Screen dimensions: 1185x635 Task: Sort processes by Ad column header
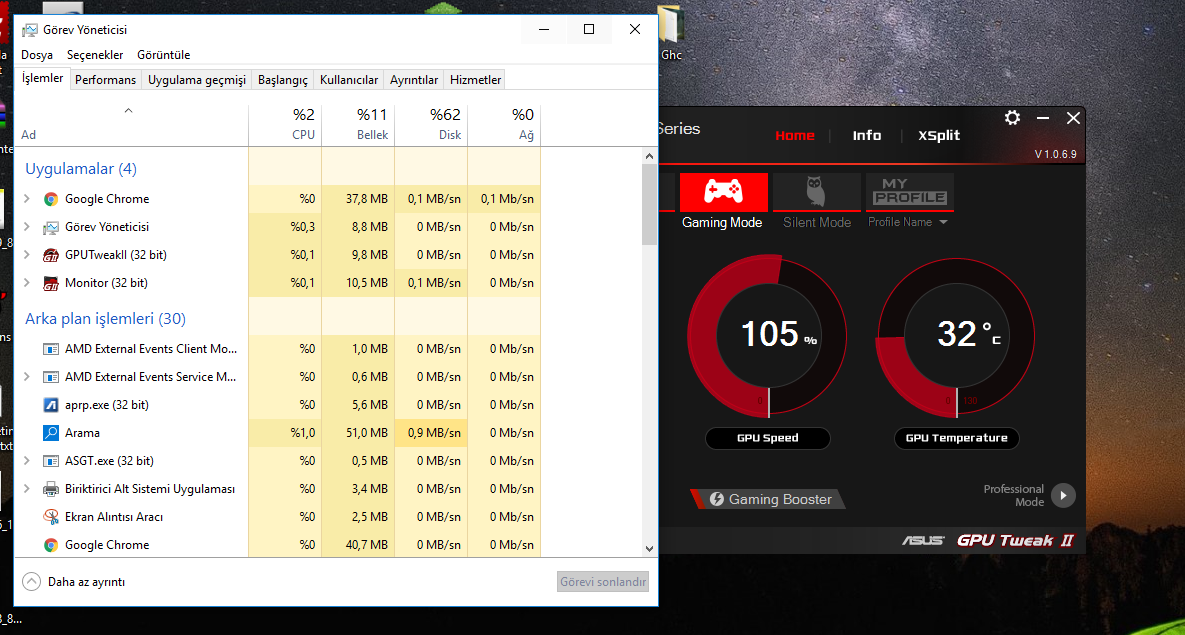pos(131,125)
